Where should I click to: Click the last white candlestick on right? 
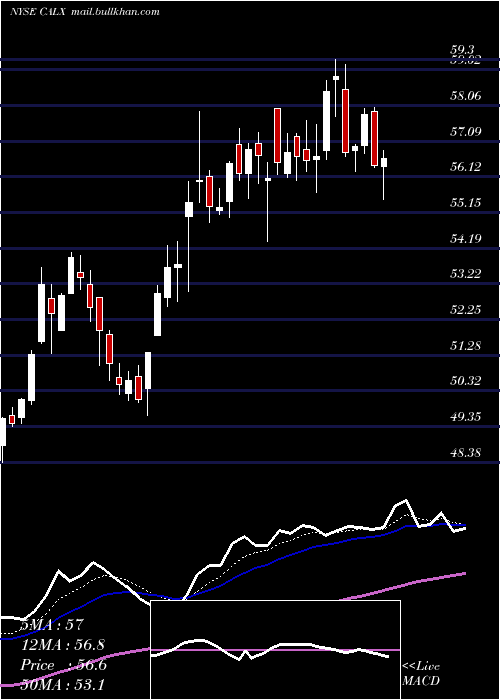(383, 162)
